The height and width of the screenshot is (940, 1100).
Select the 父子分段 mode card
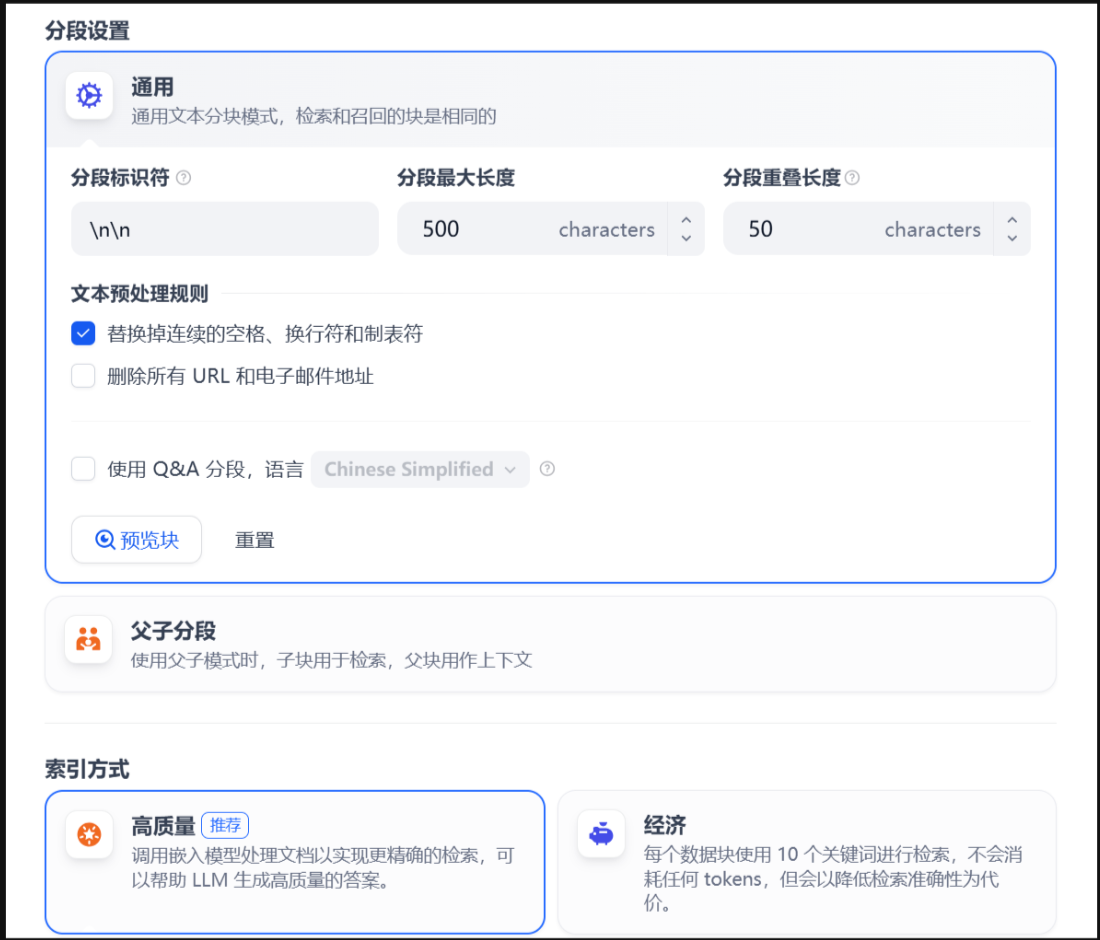[551, 644]
